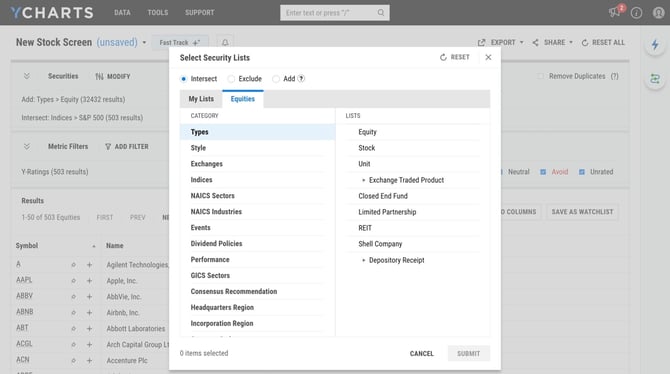Select the REIT list item
The width and height of the screenshot is (670, 374).
pos(413,228)
